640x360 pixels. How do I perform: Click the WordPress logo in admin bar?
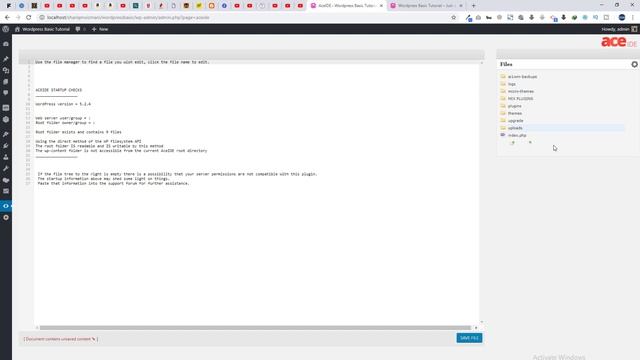[x=6, y=29]
